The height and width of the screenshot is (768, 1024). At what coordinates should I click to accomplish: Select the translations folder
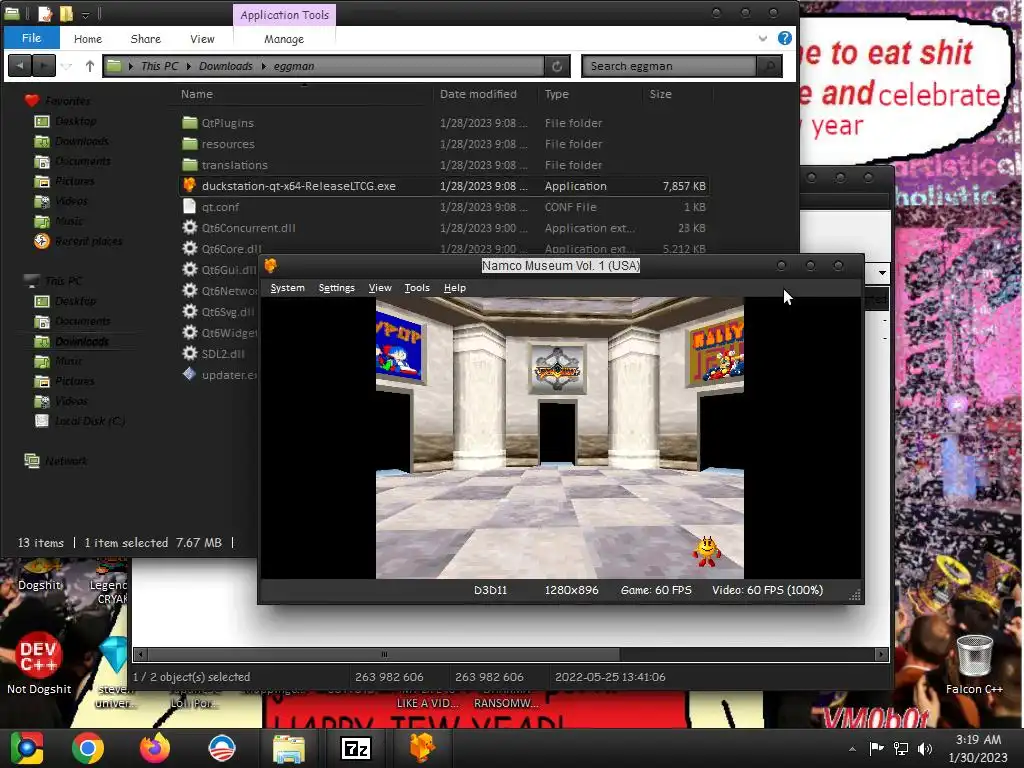(x=234, y=165)
